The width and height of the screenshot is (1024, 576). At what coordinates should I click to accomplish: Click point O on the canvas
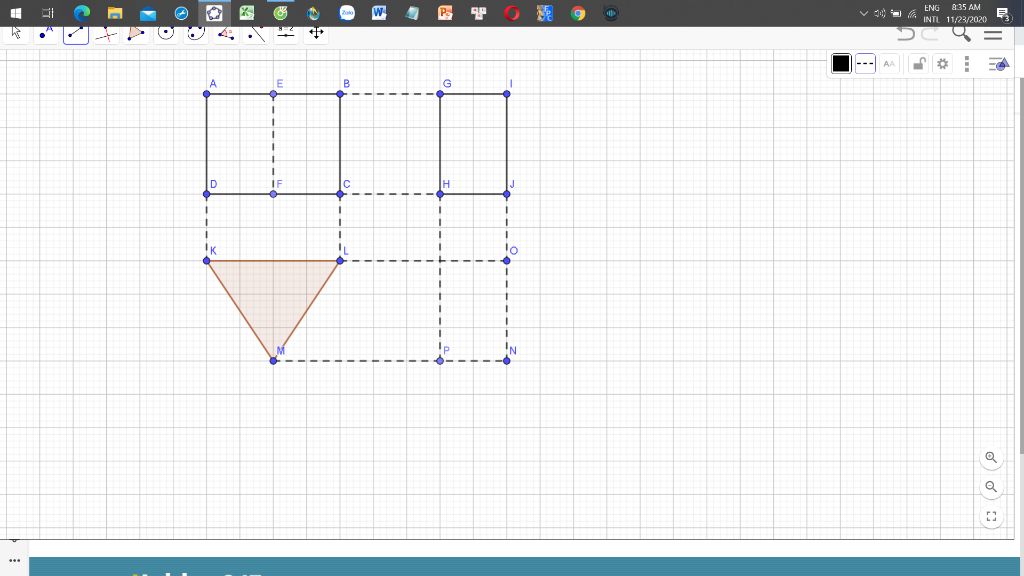coord(507,261)
